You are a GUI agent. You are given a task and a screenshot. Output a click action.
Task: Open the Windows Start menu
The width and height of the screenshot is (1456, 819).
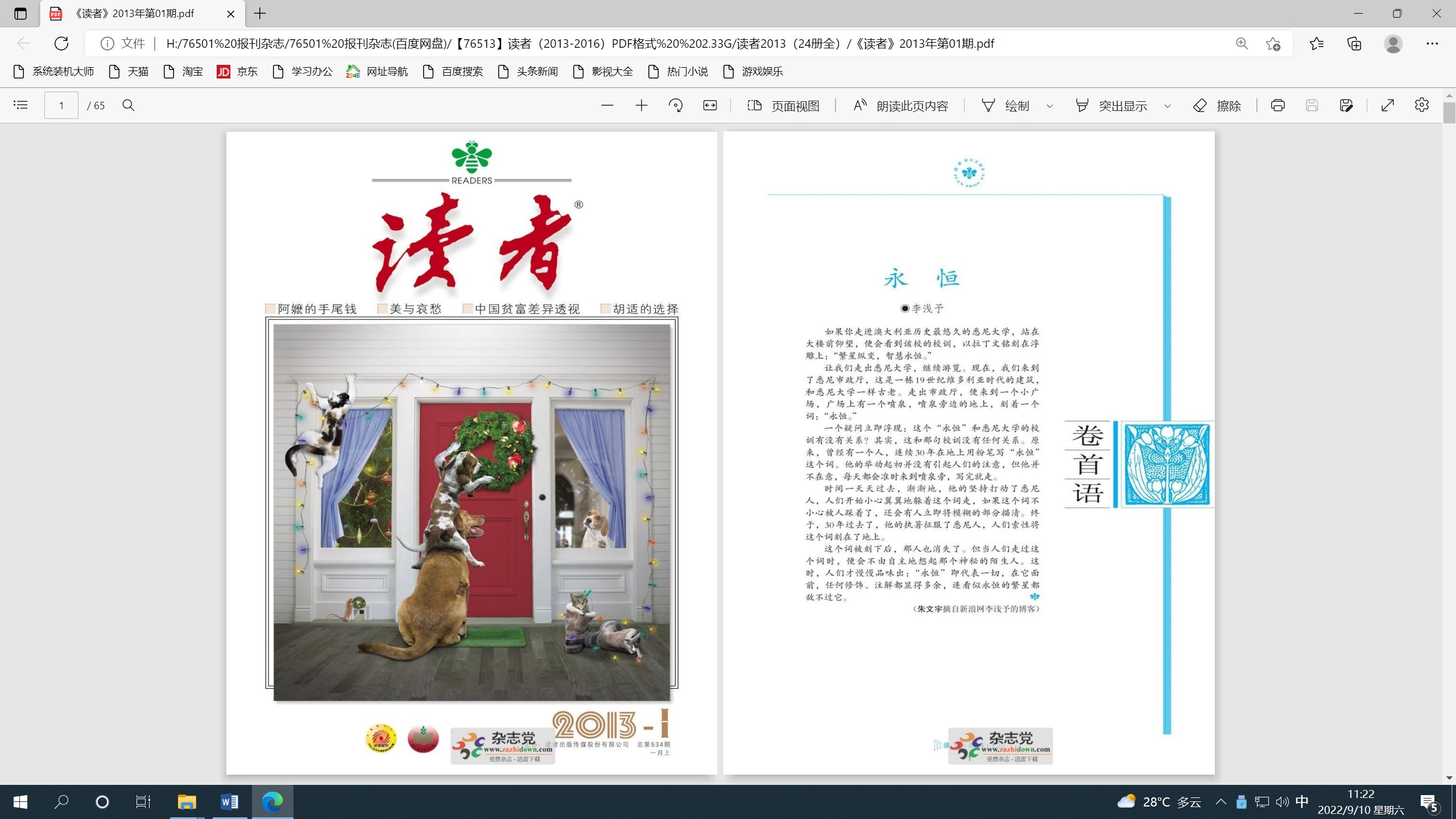(x=20, y=802)
